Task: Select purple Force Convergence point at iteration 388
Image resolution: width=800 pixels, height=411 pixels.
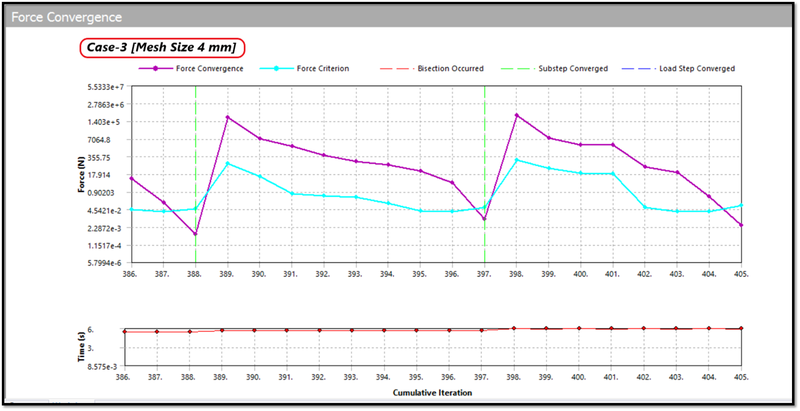Action: [195, 234]
